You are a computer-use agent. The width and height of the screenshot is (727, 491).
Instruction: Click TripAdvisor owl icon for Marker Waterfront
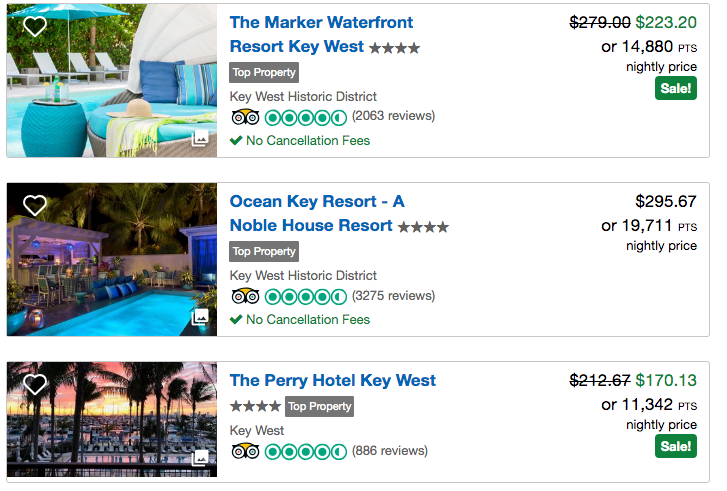click(244, 116)
